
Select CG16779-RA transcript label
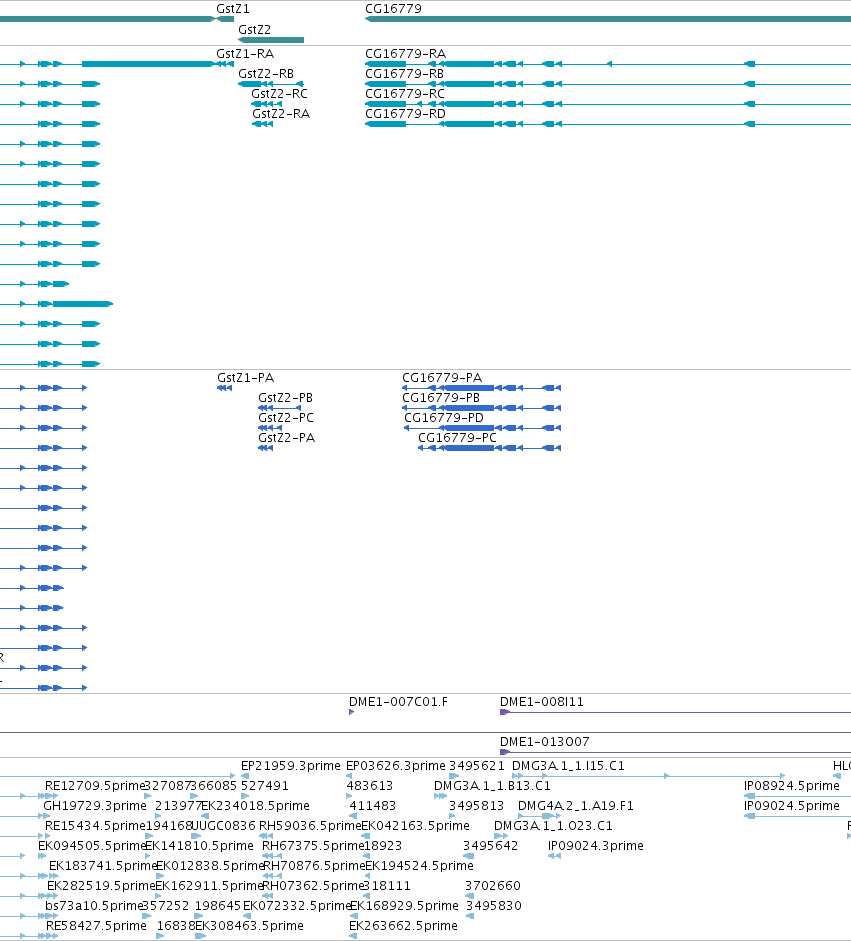click(406, 54)
